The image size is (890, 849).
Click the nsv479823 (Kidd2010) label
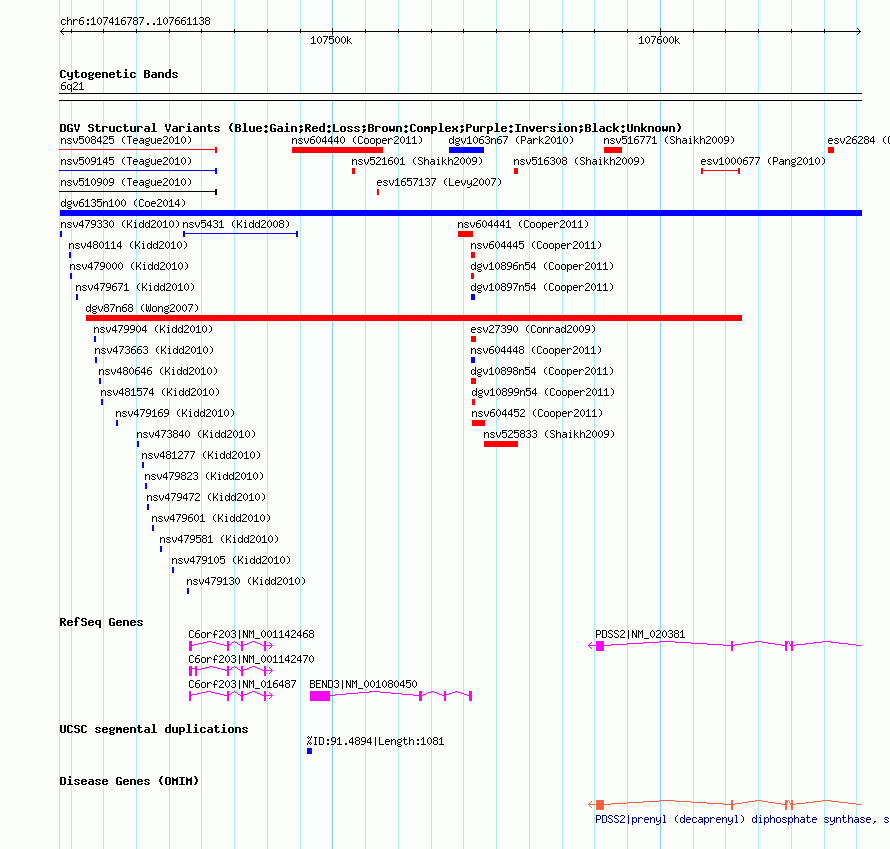coord(204,476)
